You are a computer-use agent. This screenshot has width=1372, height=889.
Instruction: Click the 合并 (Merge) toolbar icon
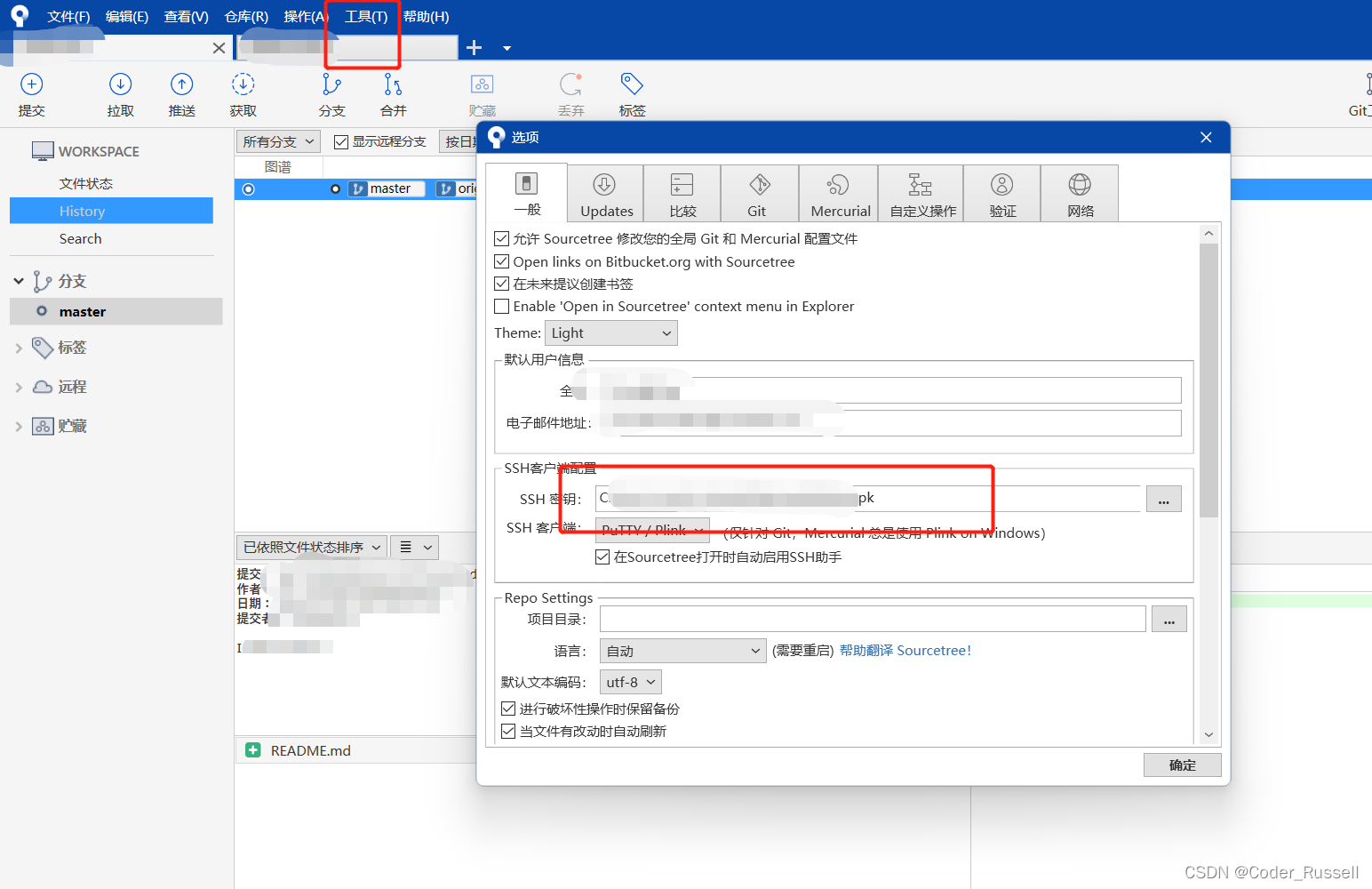pyautogui.click(x=393, y=84)
